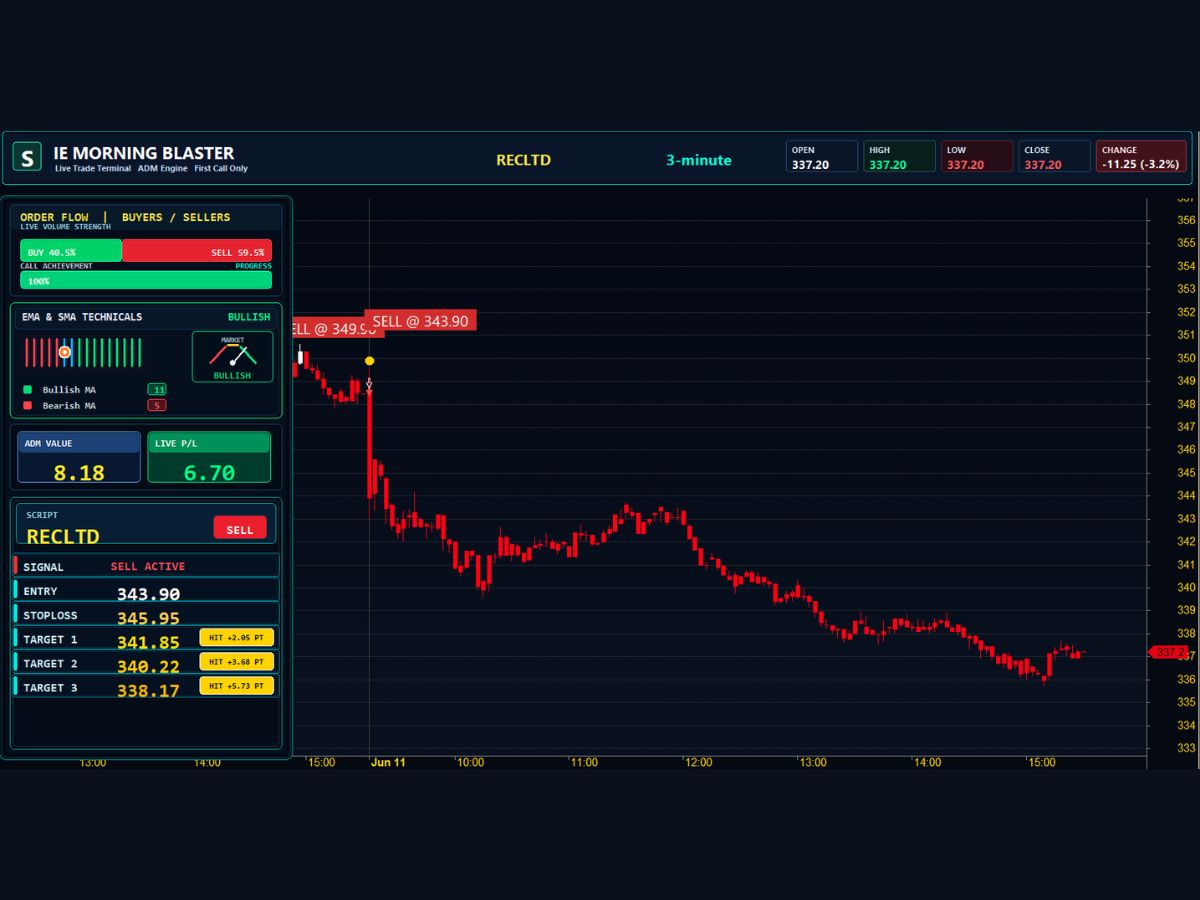Click the 3-minute timeframe label
Image resolution: width=1200 pixels, height=900 pixels.
point(699,160)
